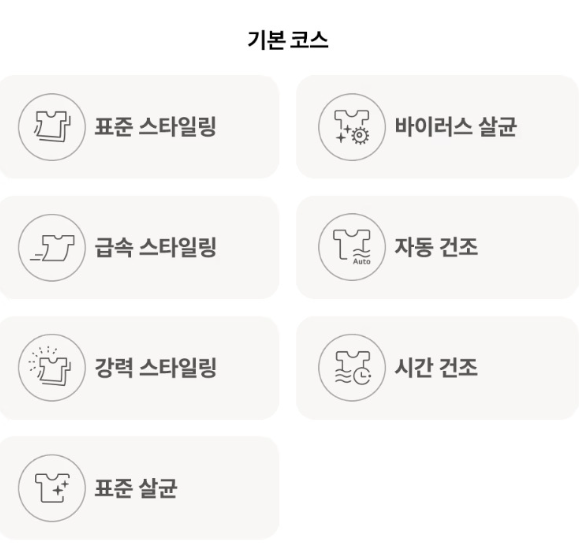
Task: Click the 강력 스타일링 sparkle shirt icon
Action: tap(52, 367)
